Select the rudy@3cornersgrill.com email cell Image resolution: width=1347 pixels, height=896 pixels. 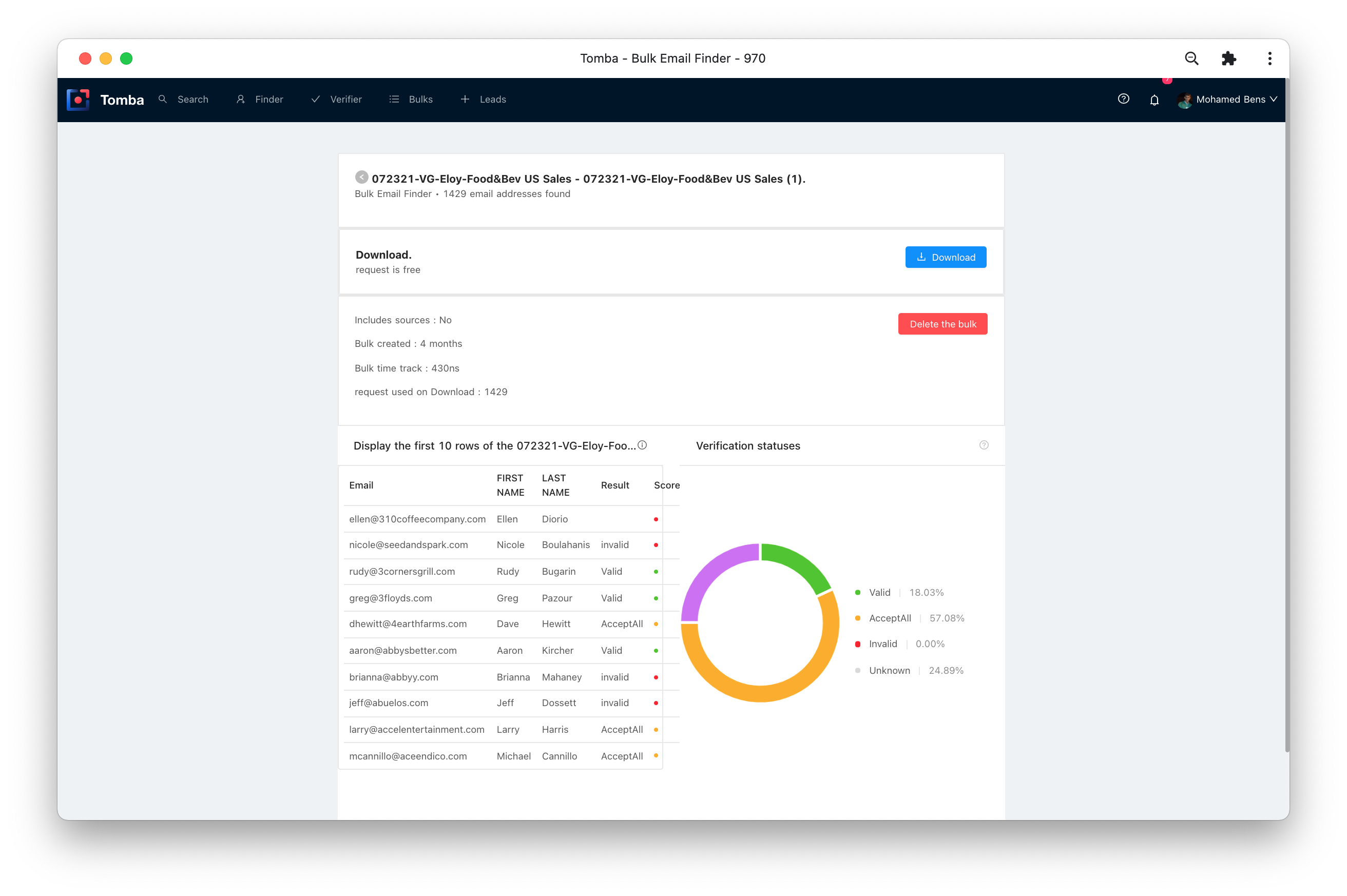(402, 572)
